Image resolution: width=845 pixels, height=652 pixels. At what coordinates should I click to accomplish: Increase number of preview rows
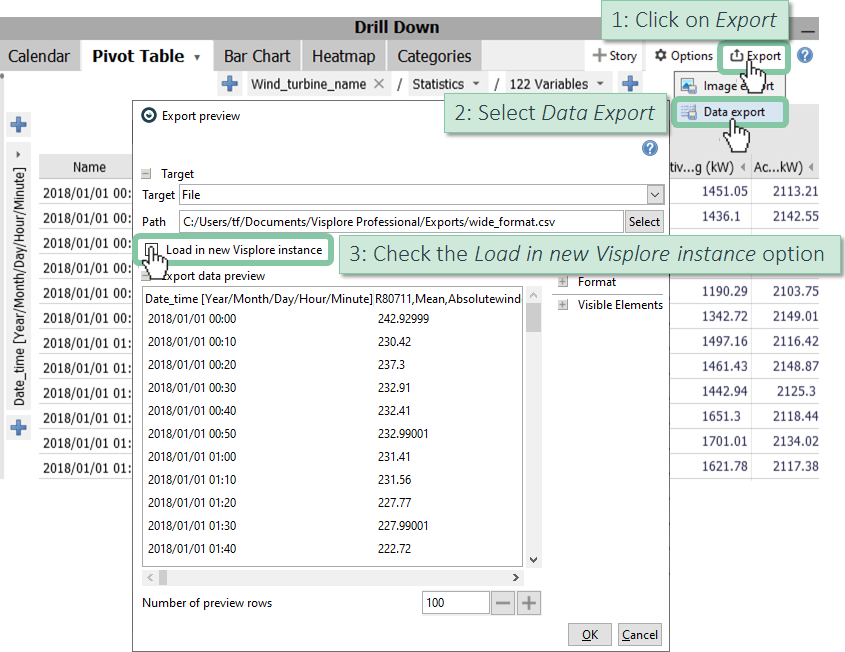click(529, 603)
